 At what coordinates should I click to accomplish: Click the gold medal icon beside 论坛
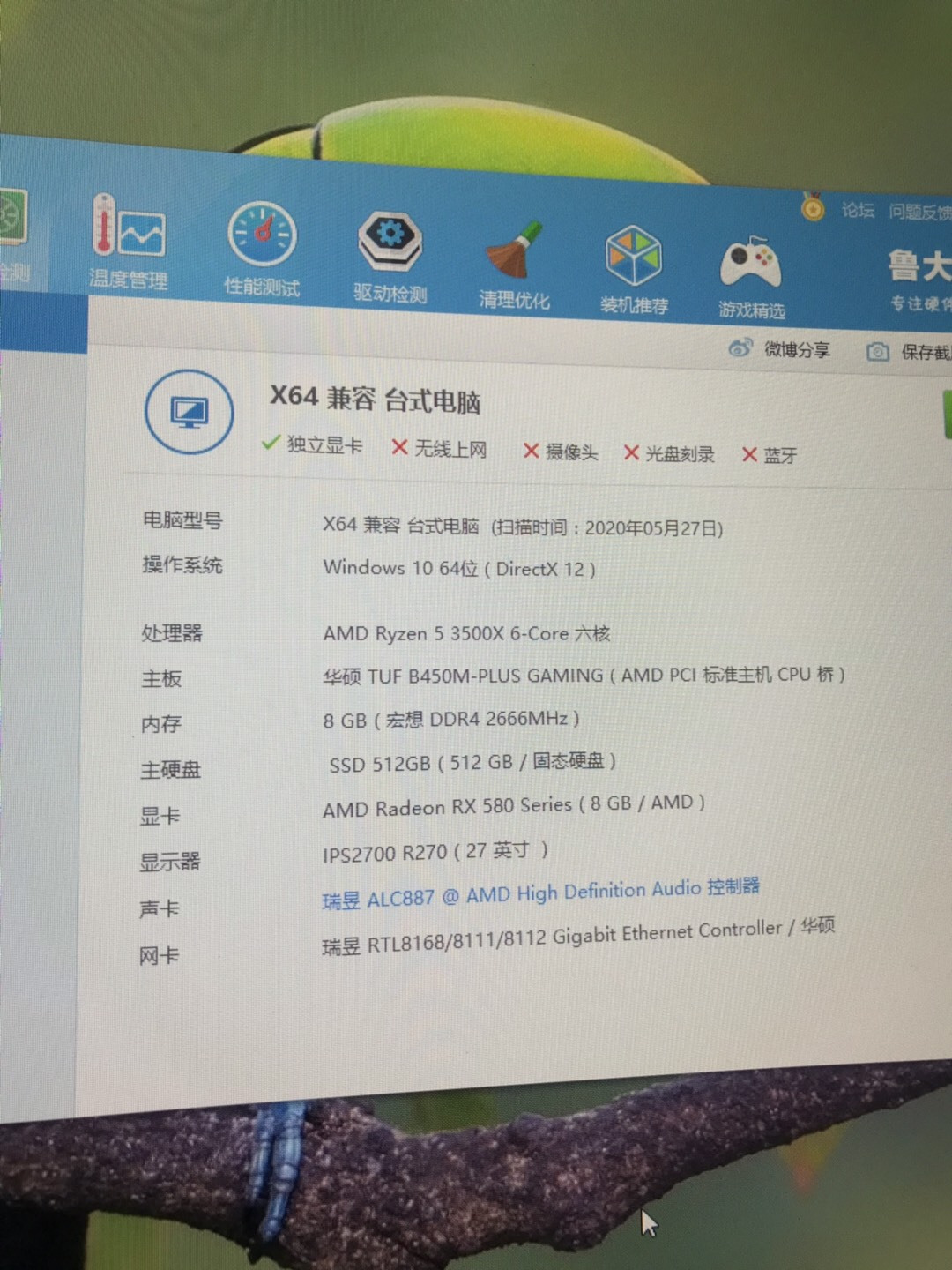[813, 208]
